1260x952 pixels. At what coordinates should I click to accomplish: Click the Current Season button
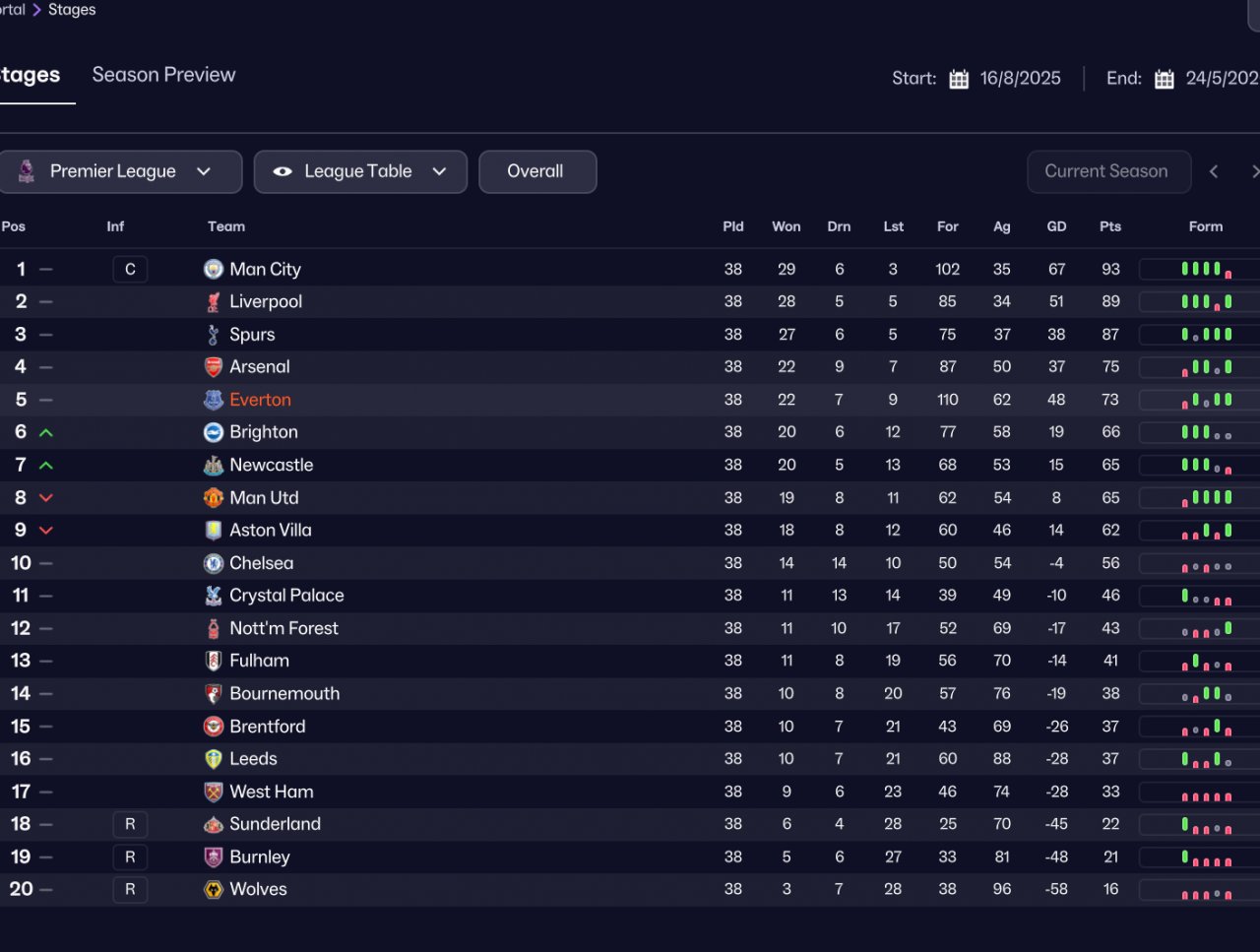coord(1107,171)
